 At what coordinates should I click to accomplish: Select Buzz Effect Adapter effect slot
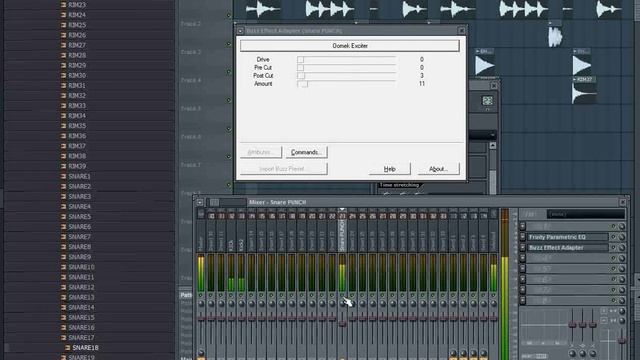[x=568, y=248]
